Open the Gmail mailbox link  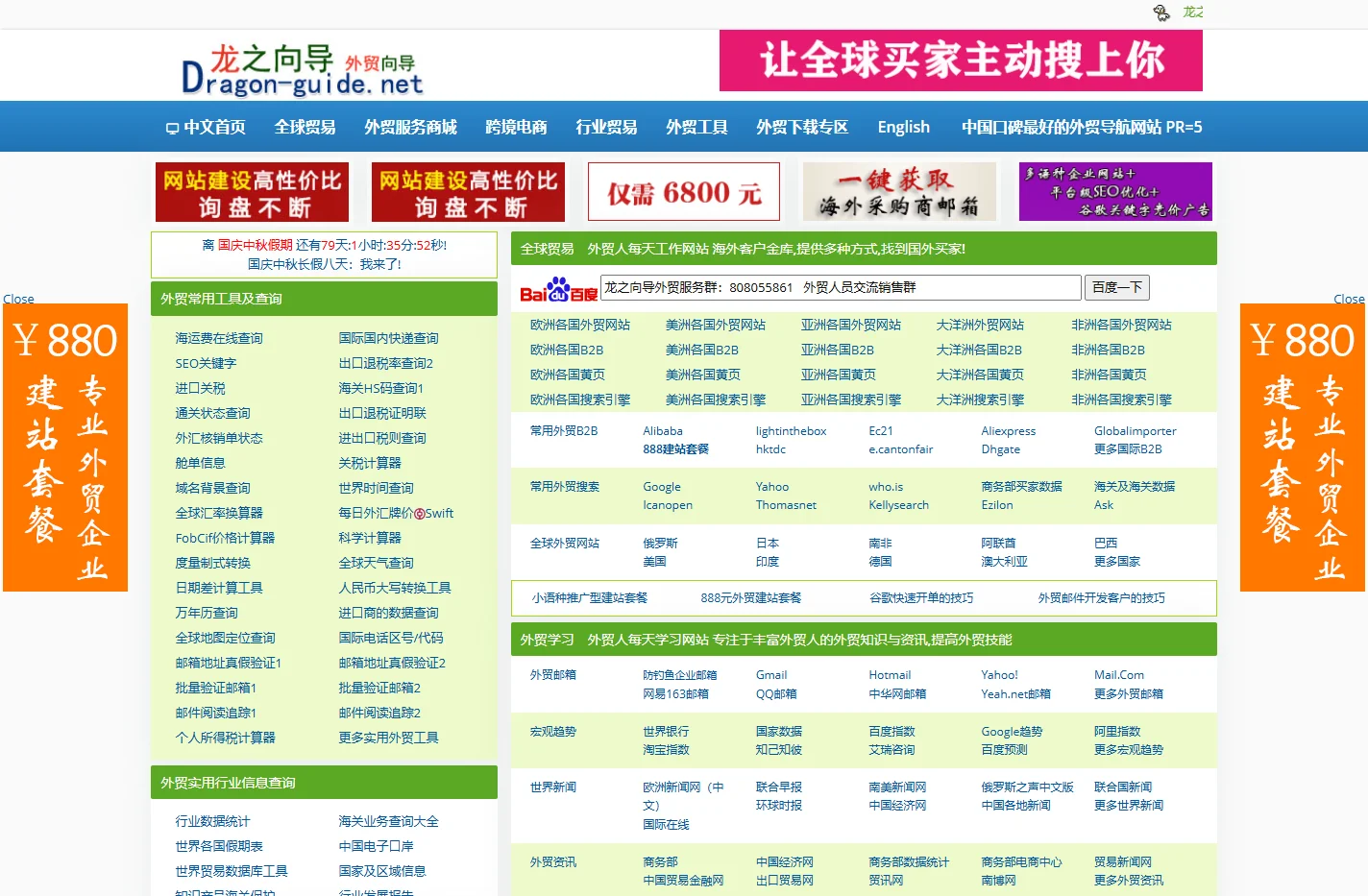(770, 675)
